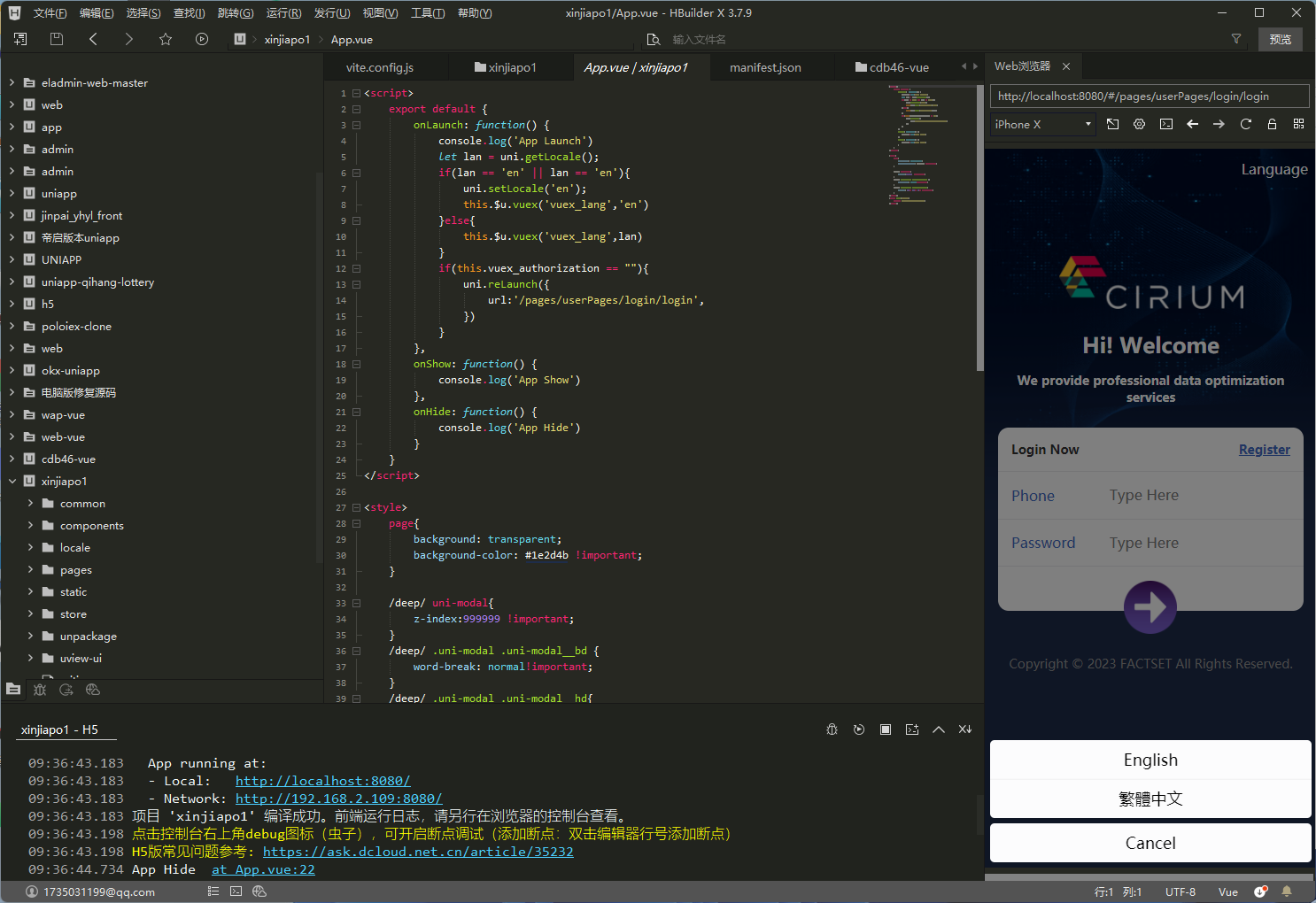Click the save file floppy icon
This screenshot has width=1316, height=903.
(x=57, y=39)
